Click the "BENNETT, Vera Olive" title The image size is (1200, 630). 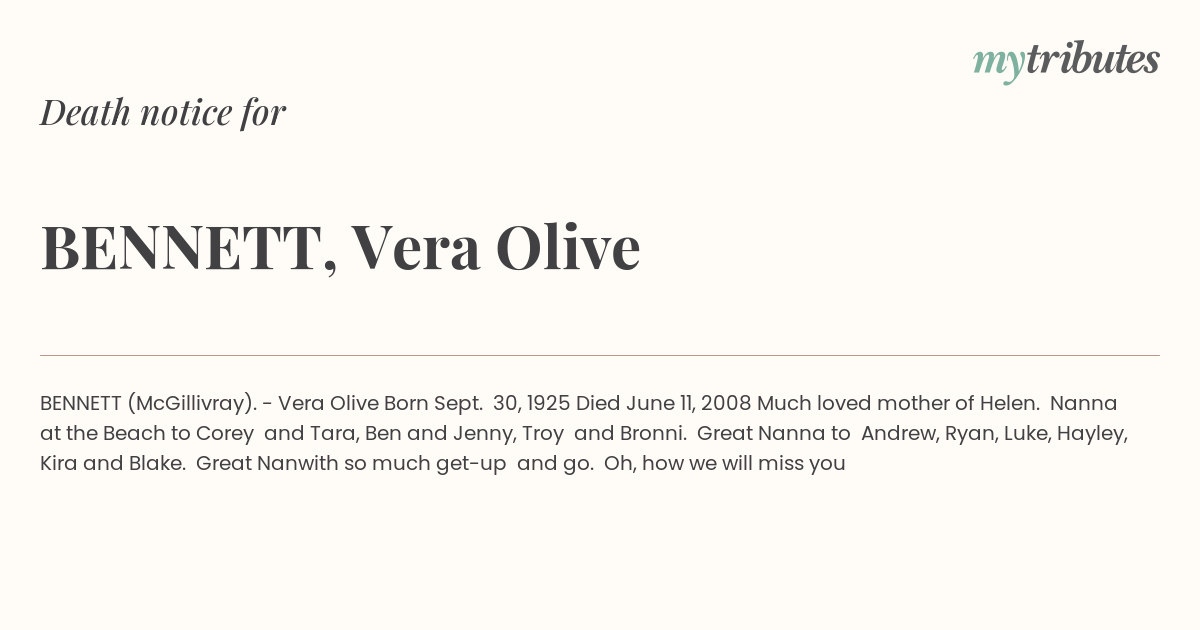(x=340, y=247)
